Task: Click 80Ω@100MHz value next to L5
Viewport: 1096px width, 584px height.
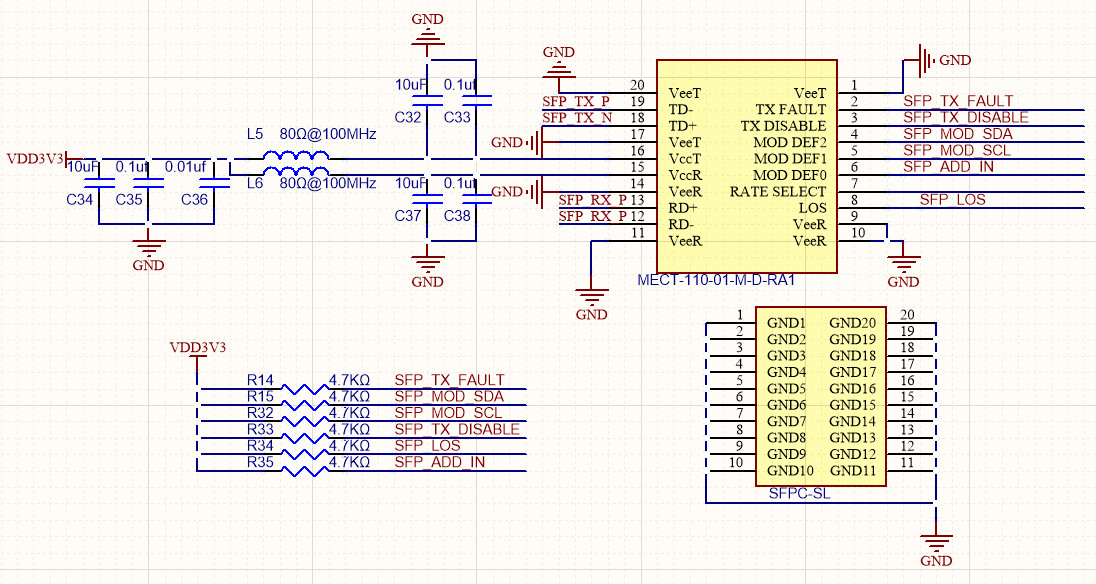Action: coord(328,134)
